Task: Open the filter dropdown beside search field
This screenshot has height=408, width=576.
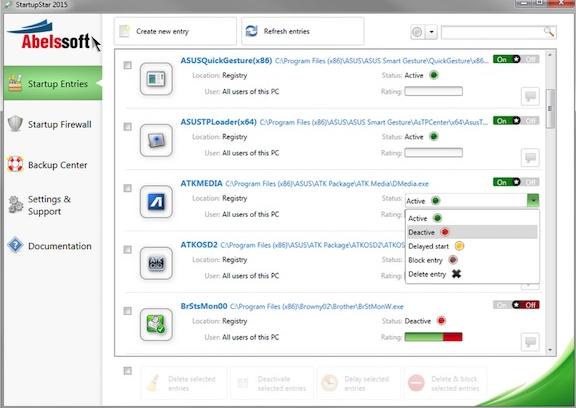Action: click(x=432, y=32)
